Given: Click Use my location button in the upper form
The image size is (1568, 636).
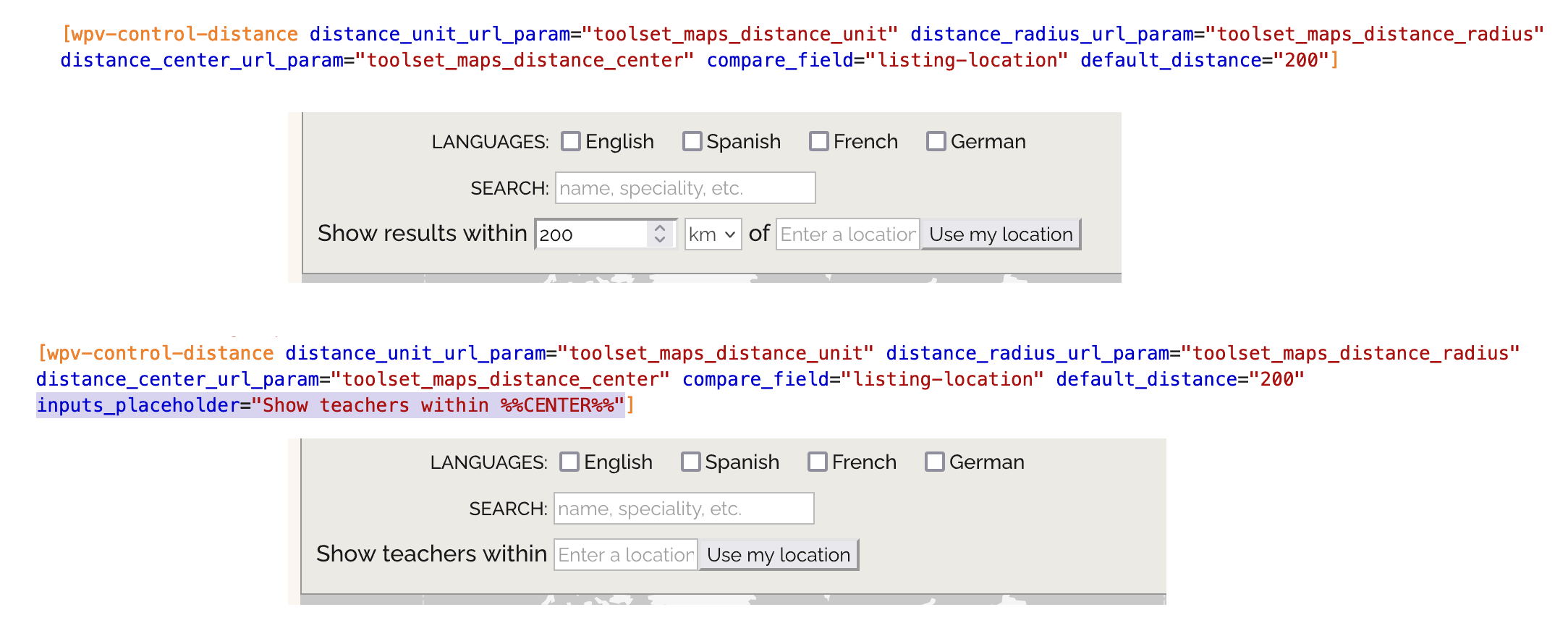Looking at the screenshot, I should 1001,234.
